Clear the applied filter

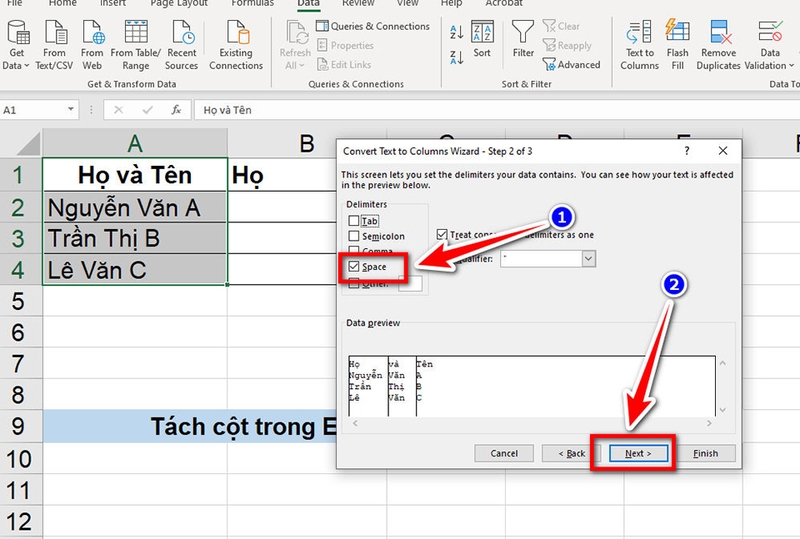coord(561,26)
